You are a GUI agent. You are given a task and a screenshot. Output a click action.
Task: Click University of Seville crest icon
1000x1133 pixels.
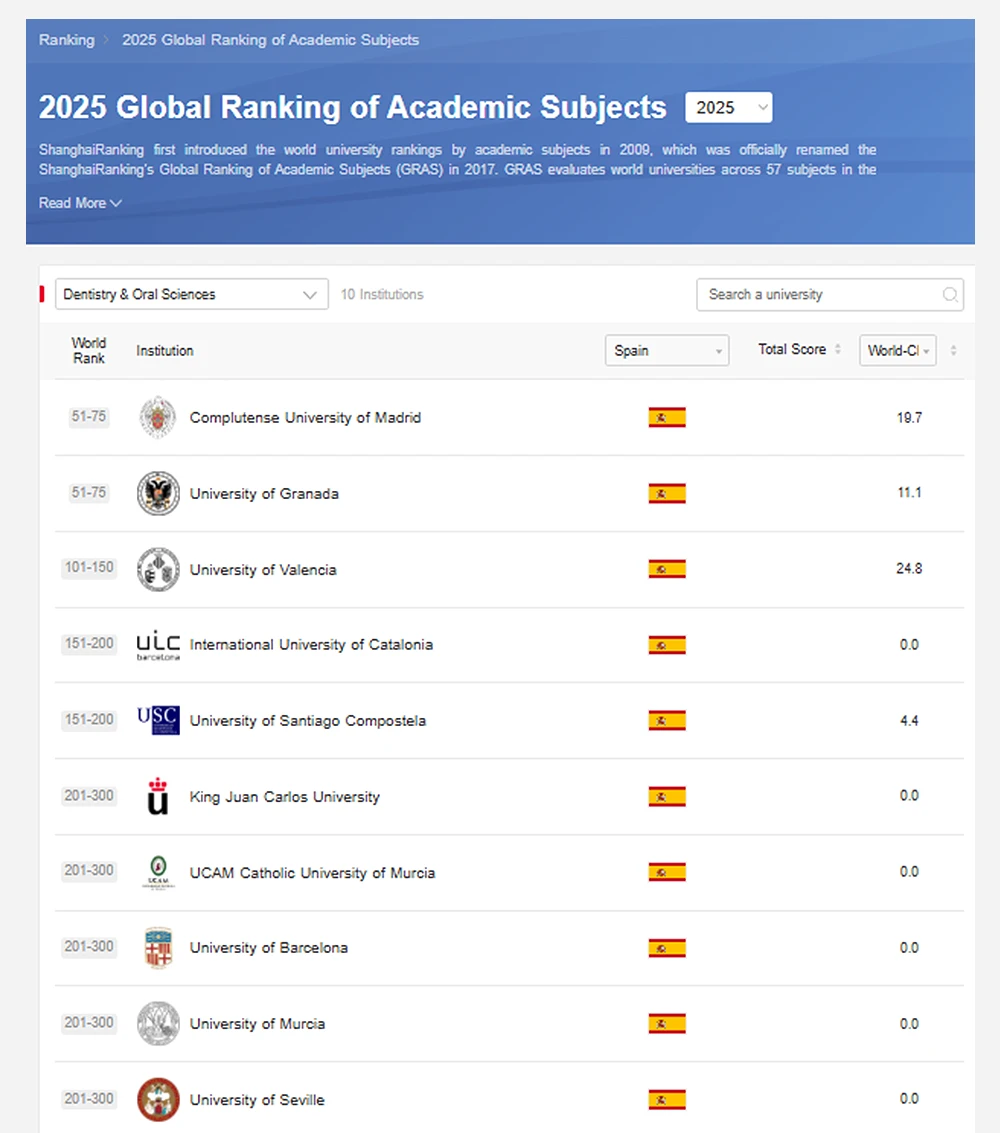pyautogui.click(x=158, y=1099)
